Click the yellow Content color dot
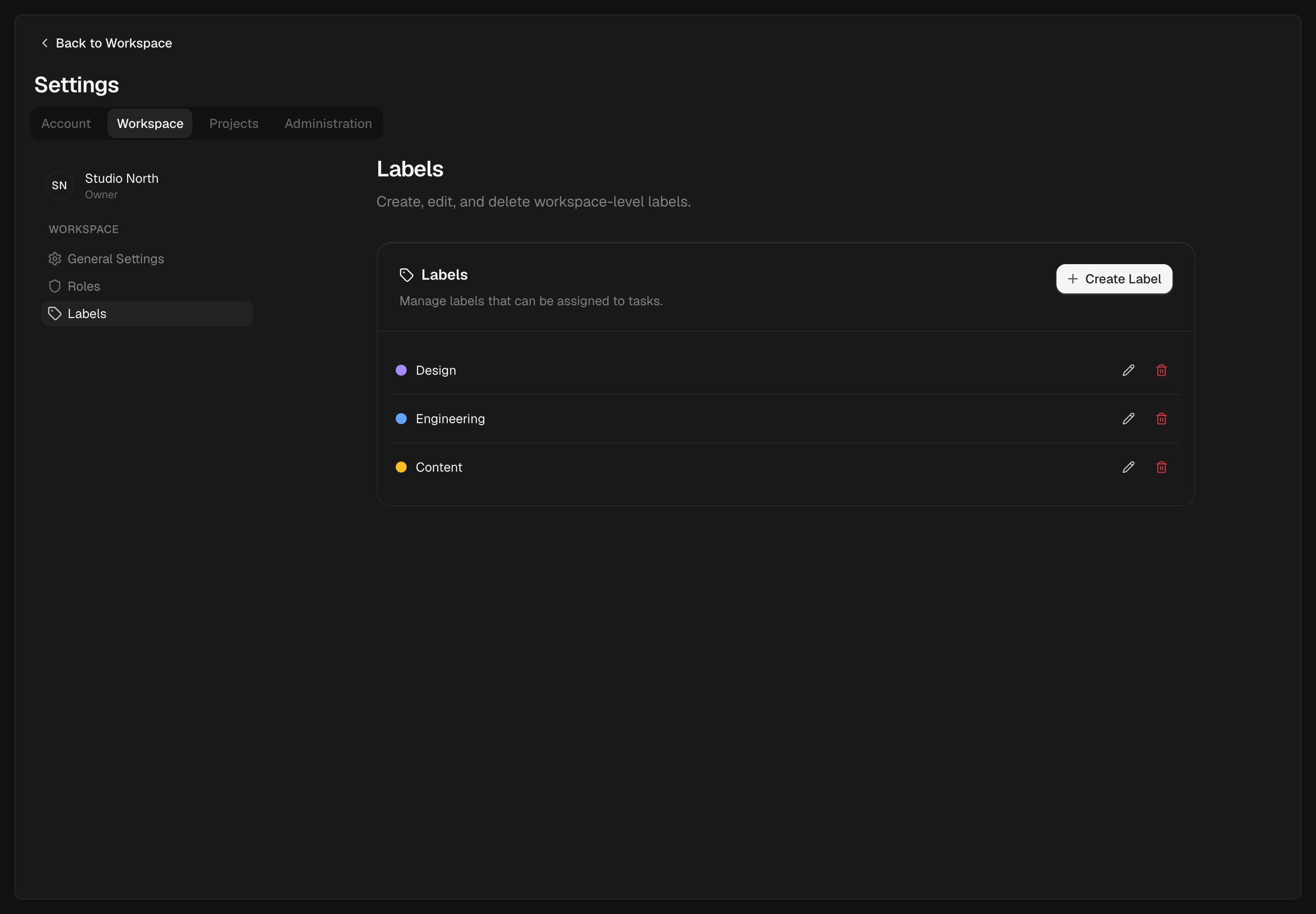Image resolution: width=1316 pixels, height=914 pixels. point(402,468)
